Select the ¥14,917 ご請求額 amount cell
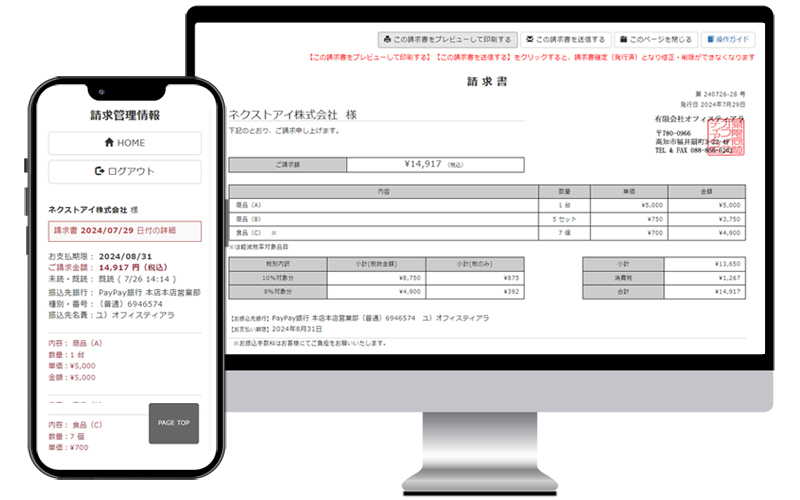800x500 pixels. 434,165
